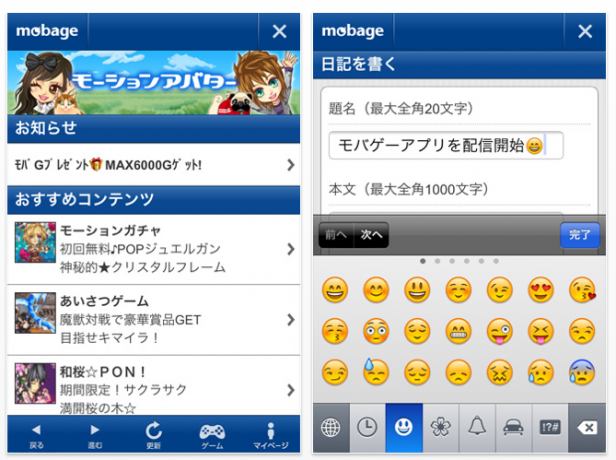Close the 日記を書く screen with X
Image resolution: width=616 pixels, height=460 pixels.
585,31
